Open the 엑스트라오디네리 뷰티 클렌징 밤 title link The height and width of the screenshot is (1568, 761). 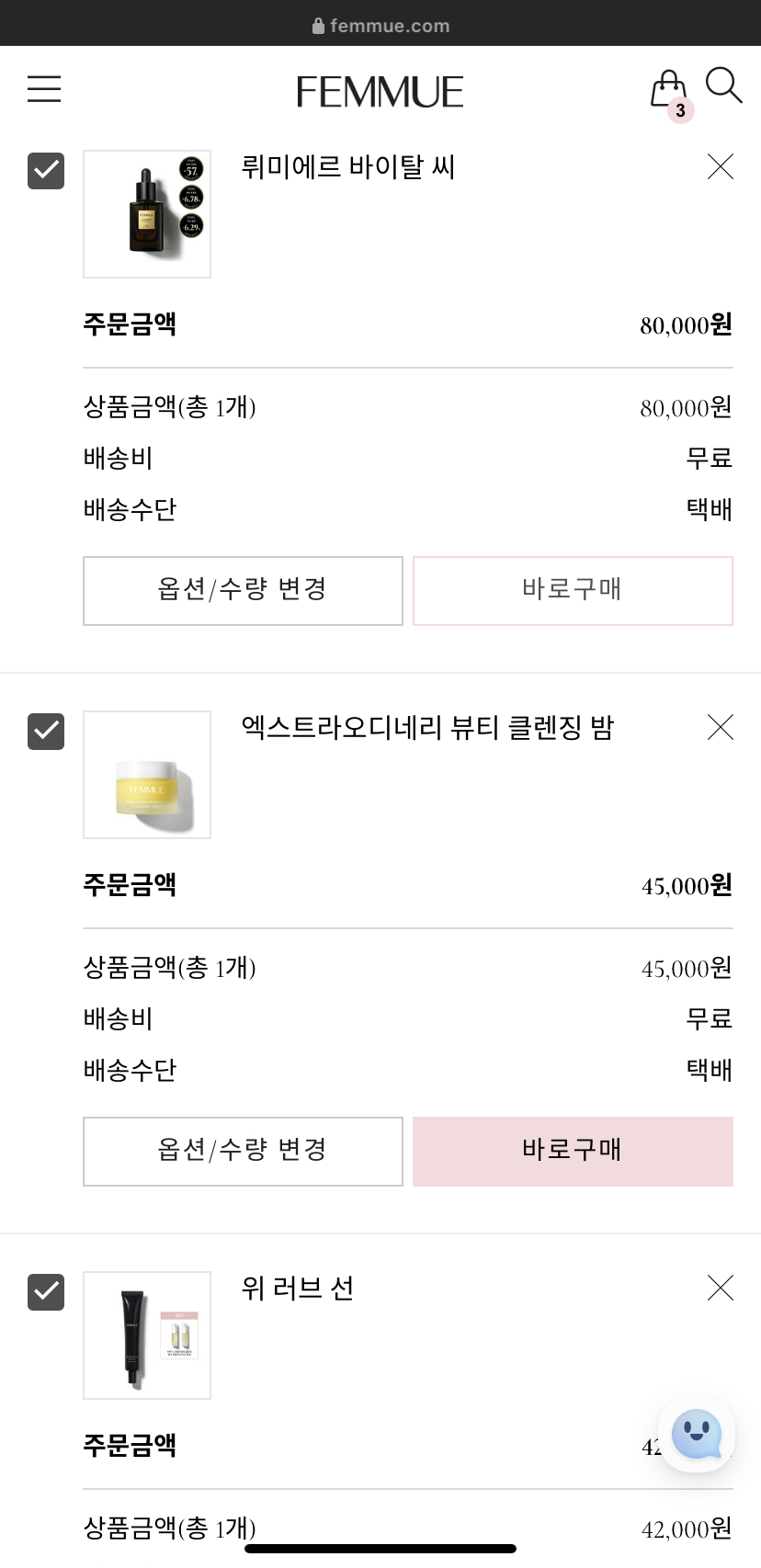pos(427,727)
